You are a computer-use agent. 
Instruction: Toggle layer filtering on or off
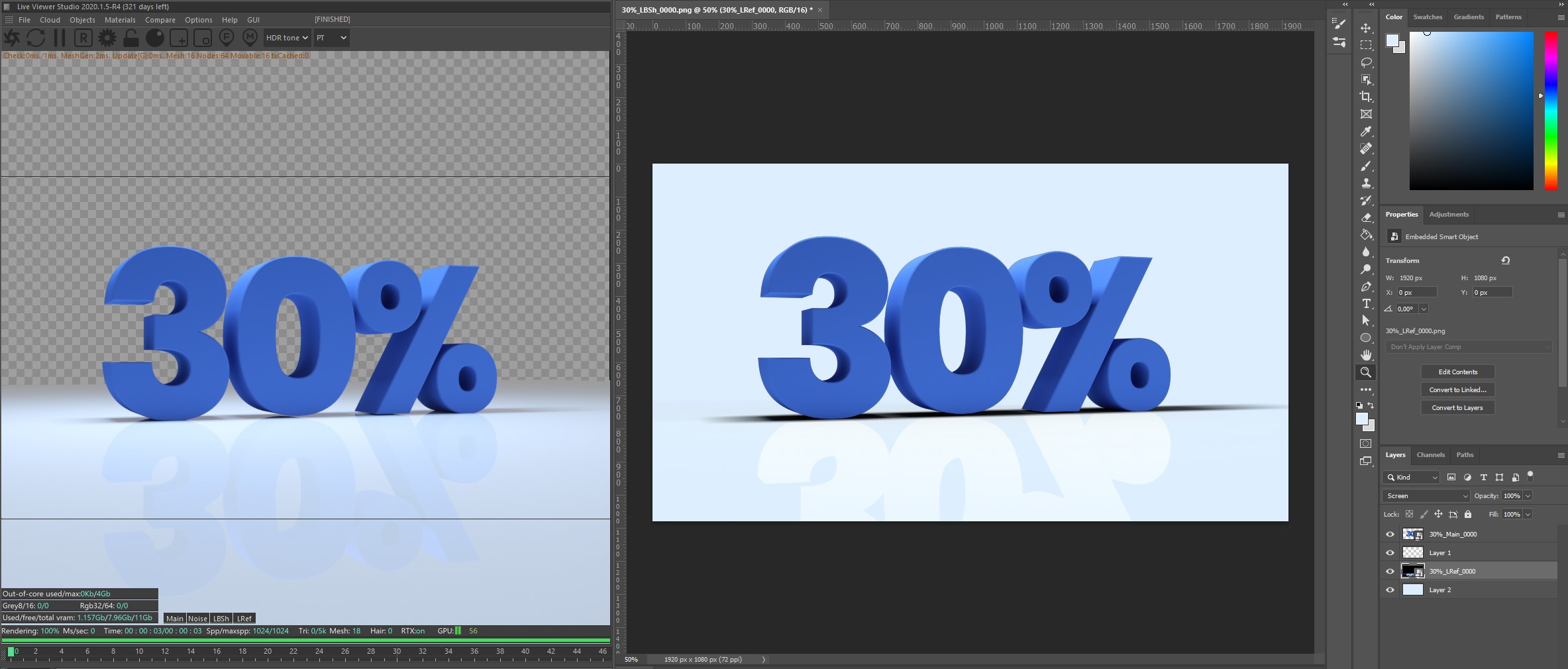pos(1530,476)
